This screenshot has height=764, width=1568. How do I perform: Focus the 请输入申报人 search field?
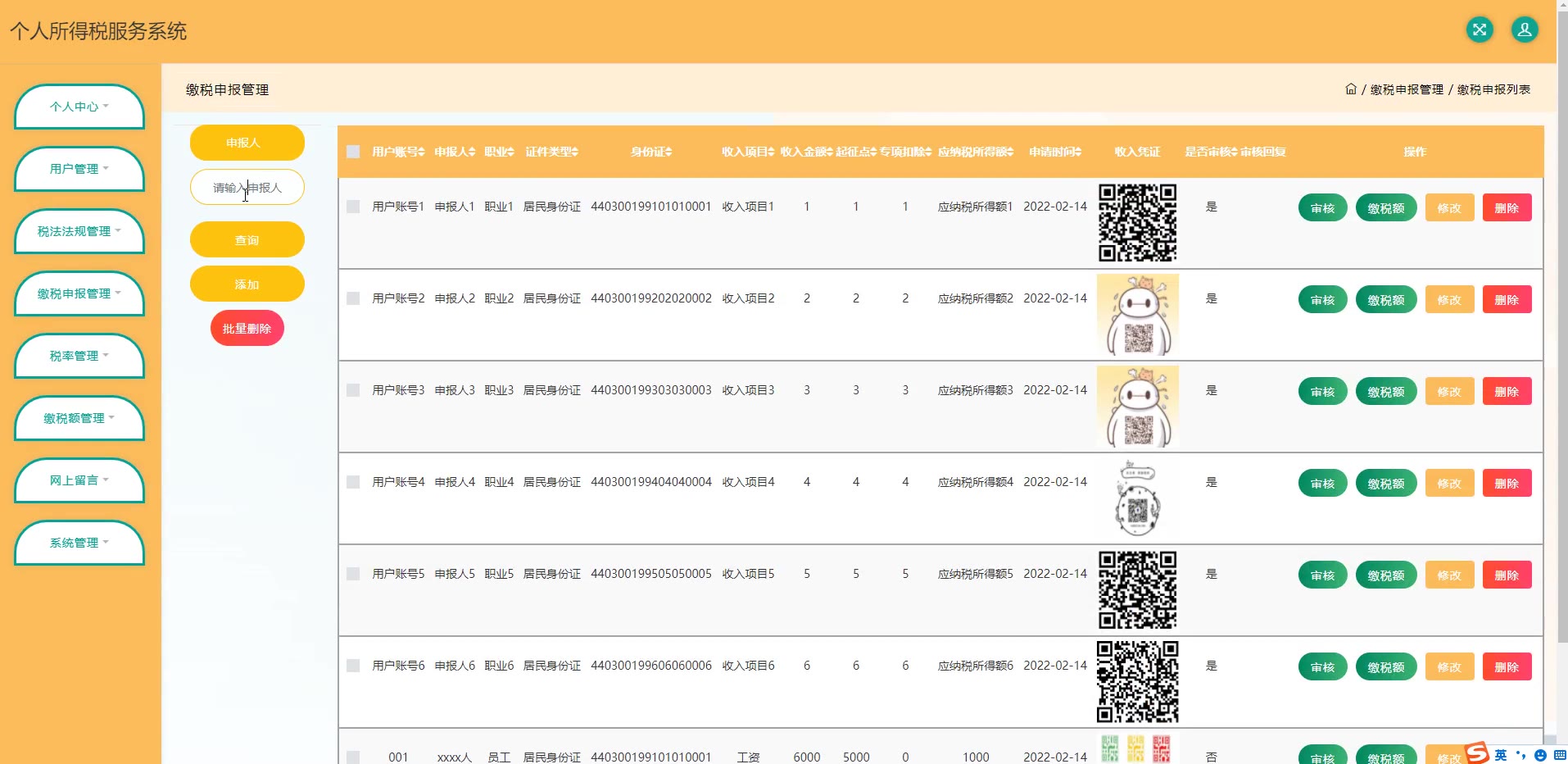[247, 187]
